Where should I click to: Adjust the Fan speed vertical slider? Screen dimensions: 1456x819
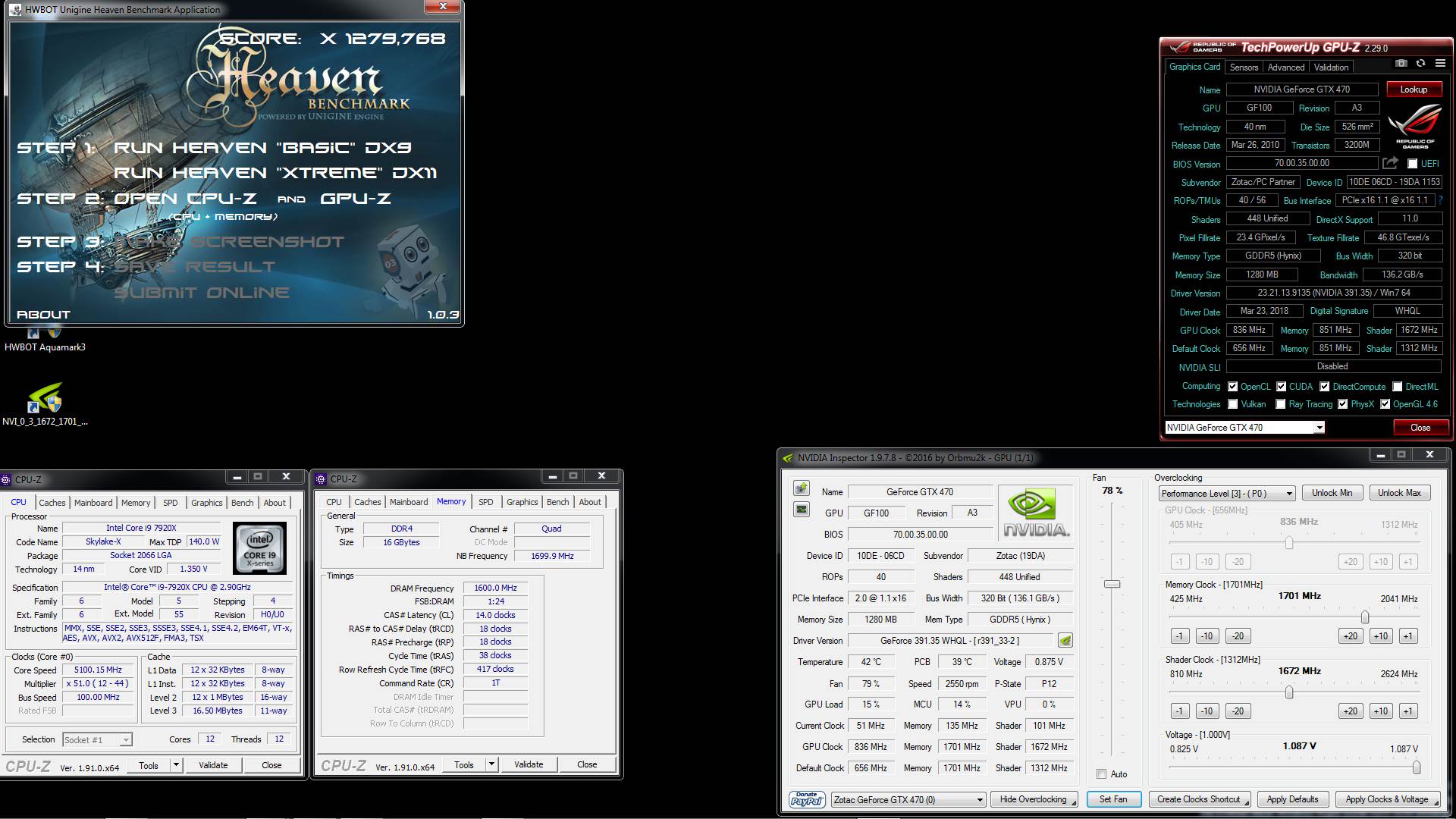[1112, 584]
